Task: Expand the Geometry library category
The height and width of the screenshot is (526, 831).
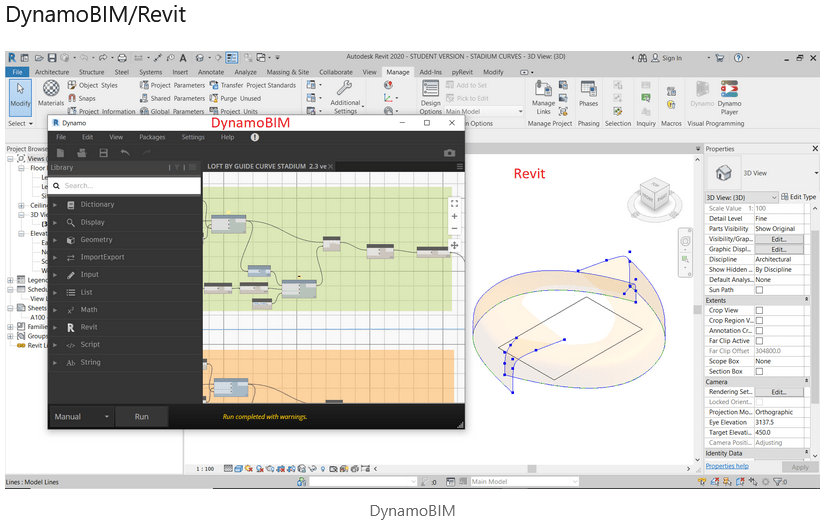Action: [x=97, y=240]
